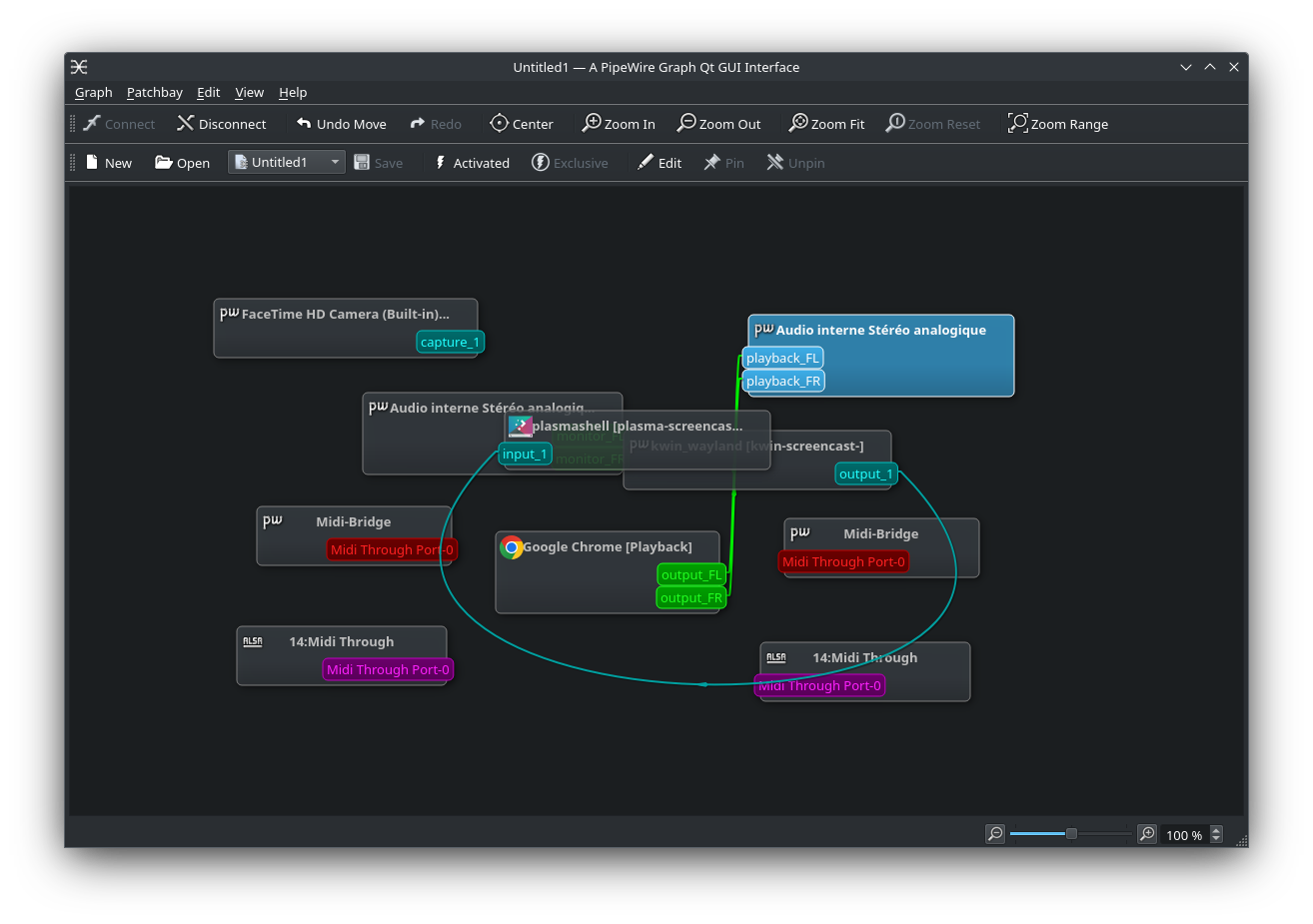The image size is (1313, 924).
Task: Open the Patchbay menu
Action: [155, 93]
